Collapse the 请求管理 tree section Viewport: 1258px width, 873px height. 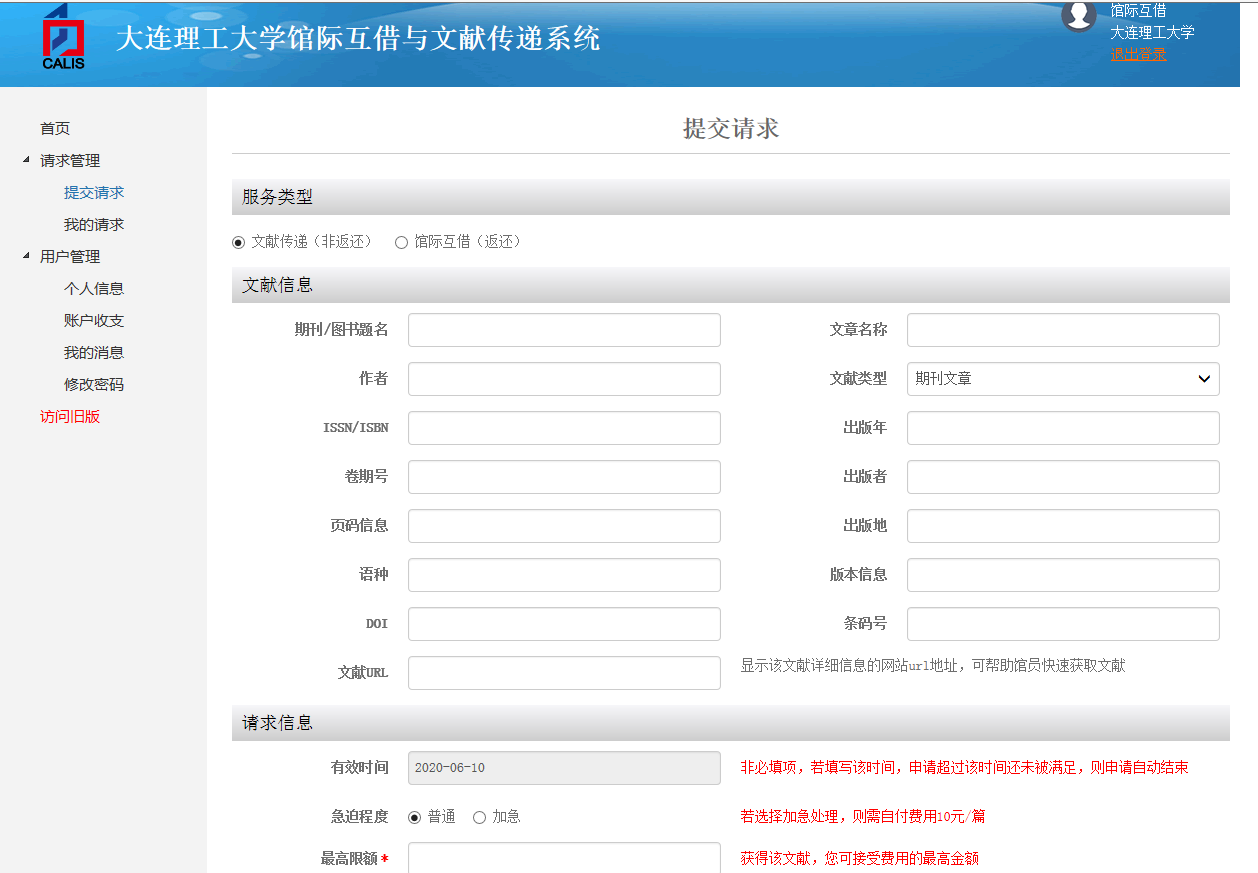point(26,160)
